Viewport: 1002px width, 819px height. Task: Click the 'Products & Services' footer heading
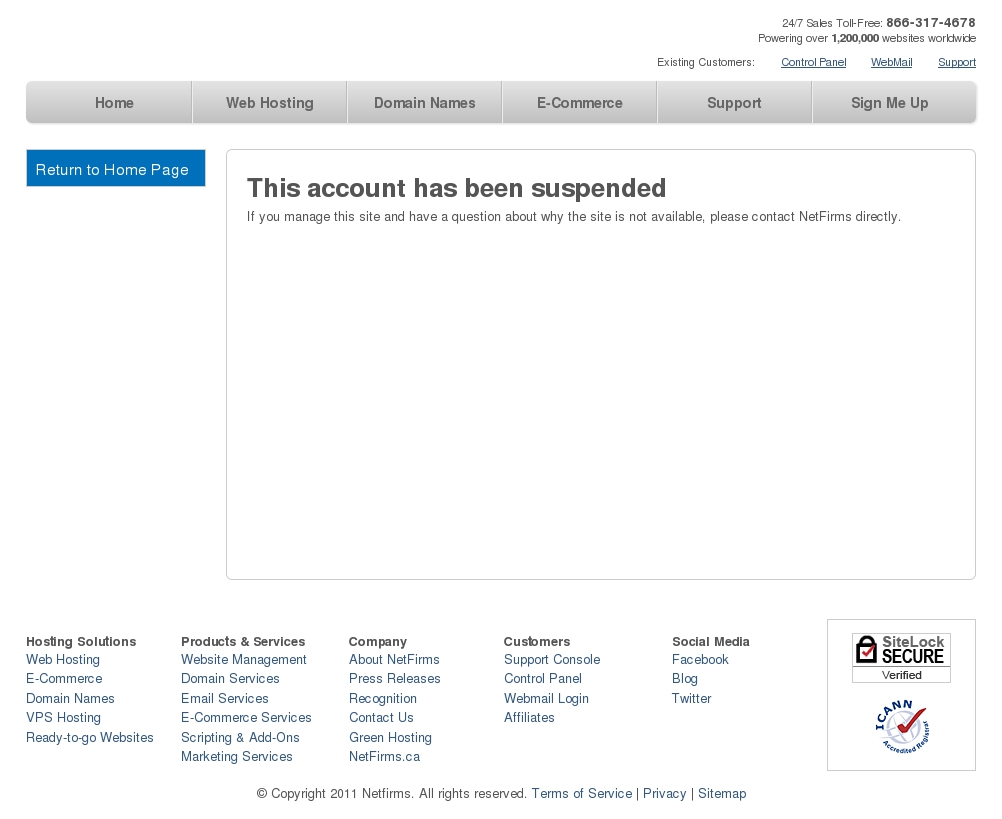point(243,641)
